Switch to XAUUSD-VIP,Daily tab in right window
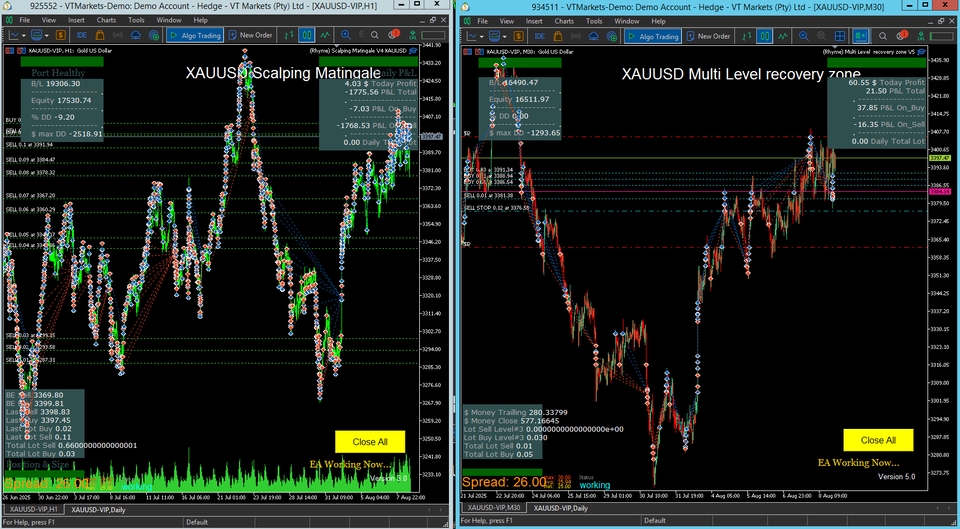960x529 pixels. pos(561,509)
